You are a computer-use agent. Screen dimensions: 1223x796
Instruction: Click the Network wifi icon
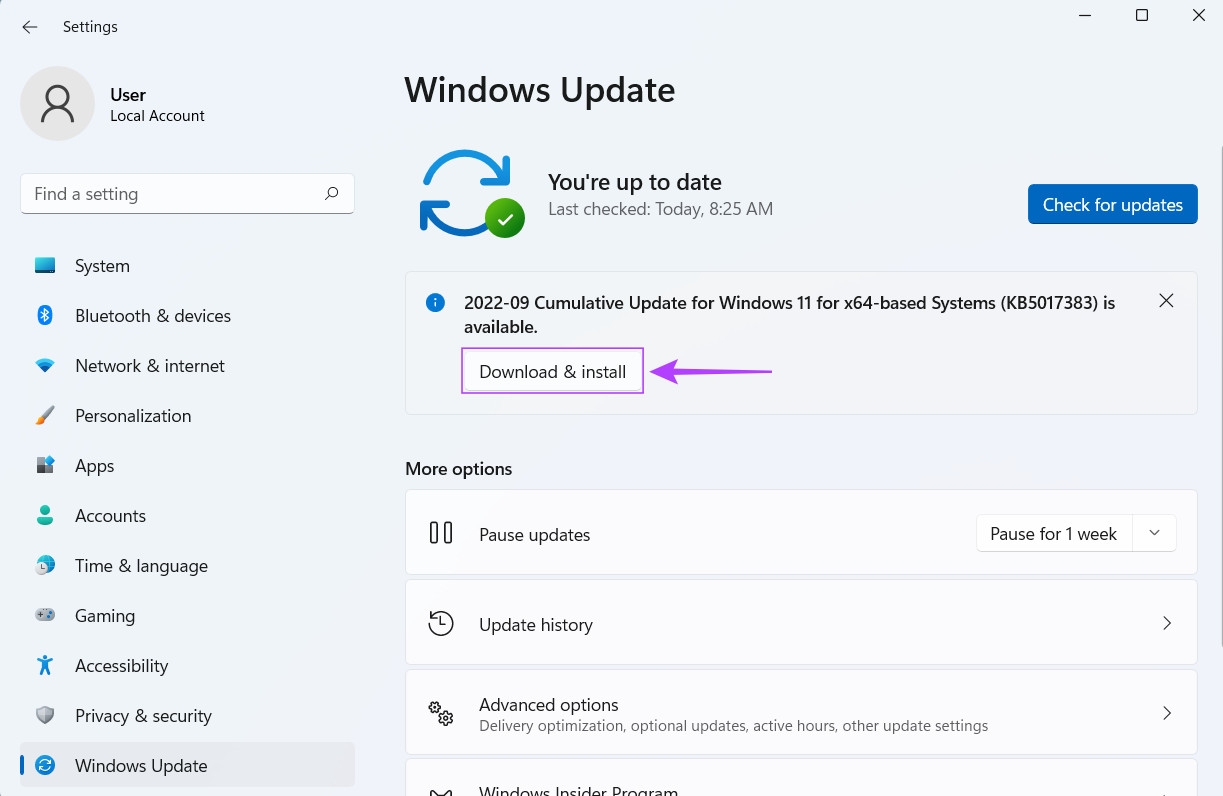(45, 366)
